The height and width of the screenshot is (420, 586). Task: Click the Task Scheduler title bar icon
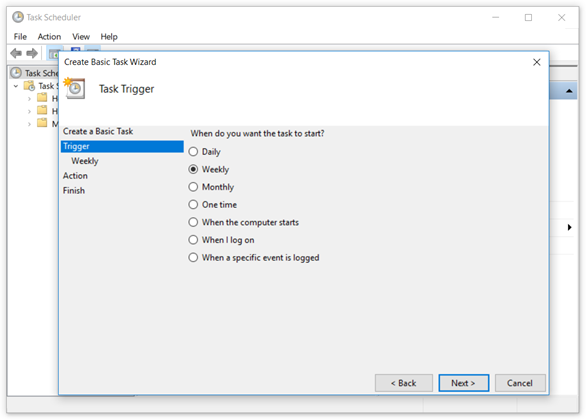[18, 17]
